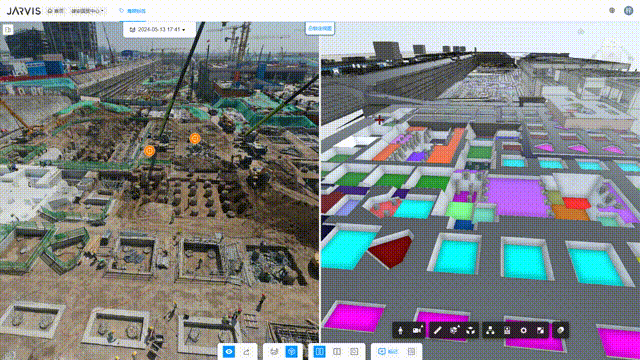Select the eraser icon in dark toolbar
The height and width of the screenshot is (360, 640).
560,331
